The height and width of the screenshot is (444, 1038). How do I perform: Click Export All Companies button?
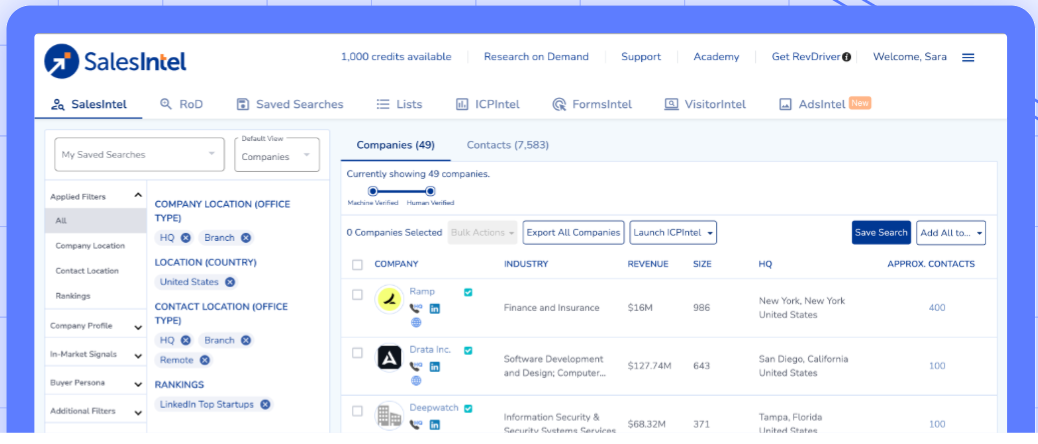pyautogui.click(x=573, y=233)
